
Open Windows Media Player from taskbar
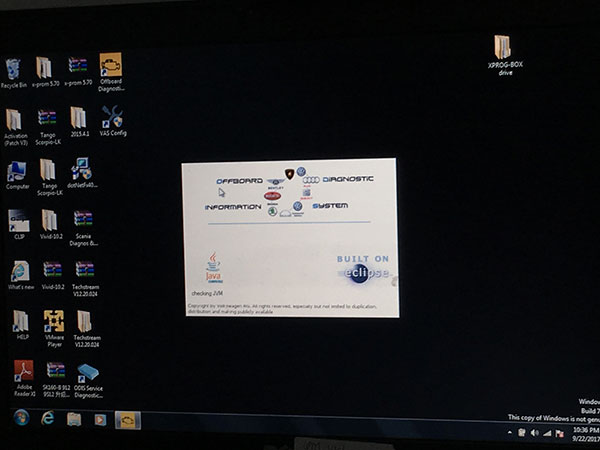(100, 420)
